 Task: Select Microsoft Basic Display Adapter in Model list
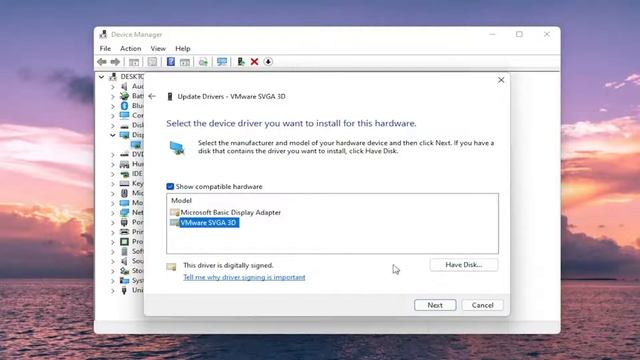click(x=231, y=212)
